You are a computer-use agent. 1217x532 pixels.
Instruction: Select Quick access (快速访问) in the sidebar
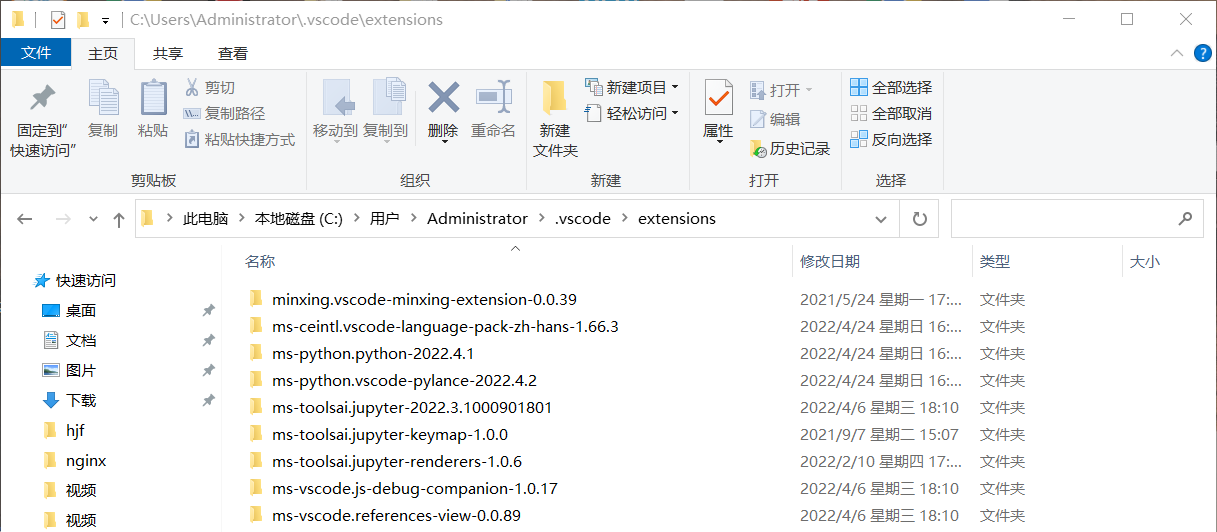76,281
